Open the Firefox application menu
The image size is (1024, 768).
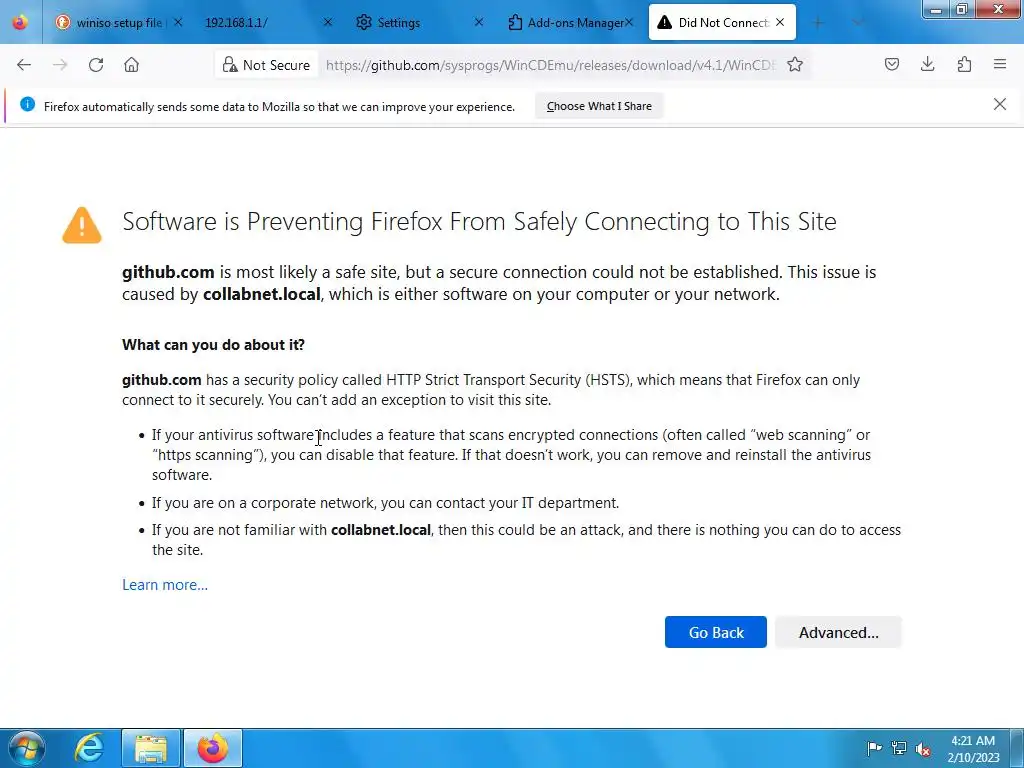pos(1000,64)
